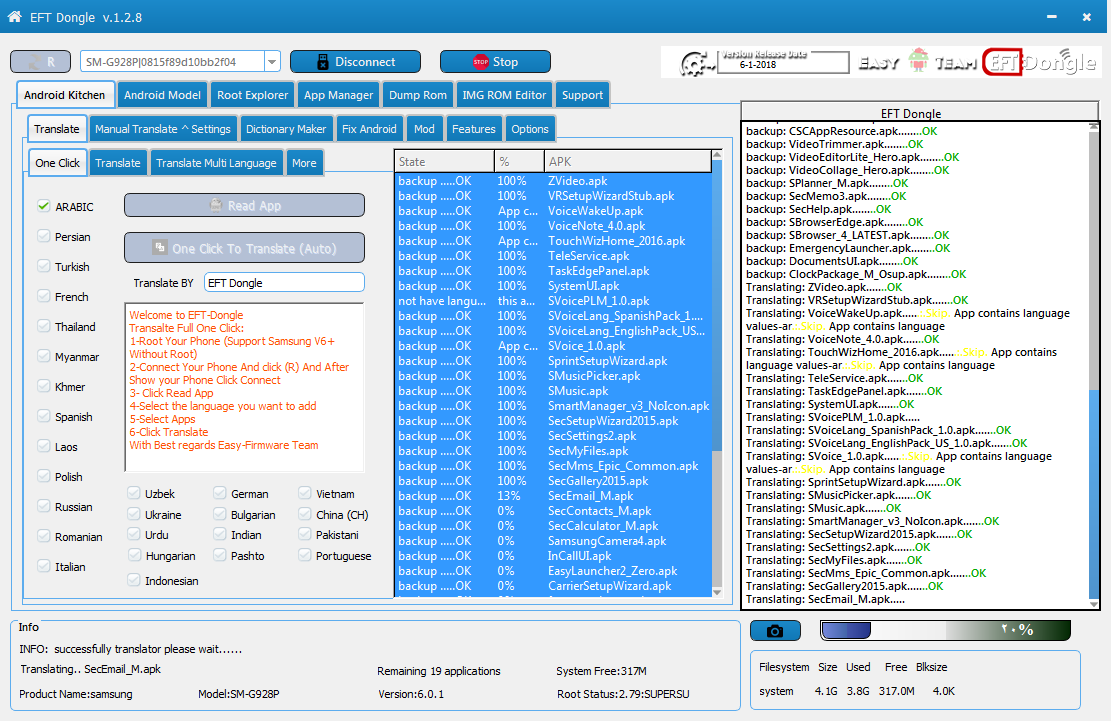Open the Root Explorer tab

pos(252,95)
